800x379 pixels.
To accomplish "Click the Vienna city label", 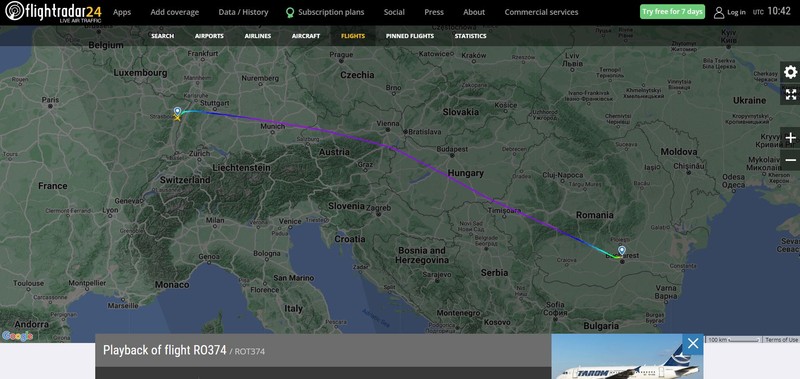I will [x=388, y=123].
